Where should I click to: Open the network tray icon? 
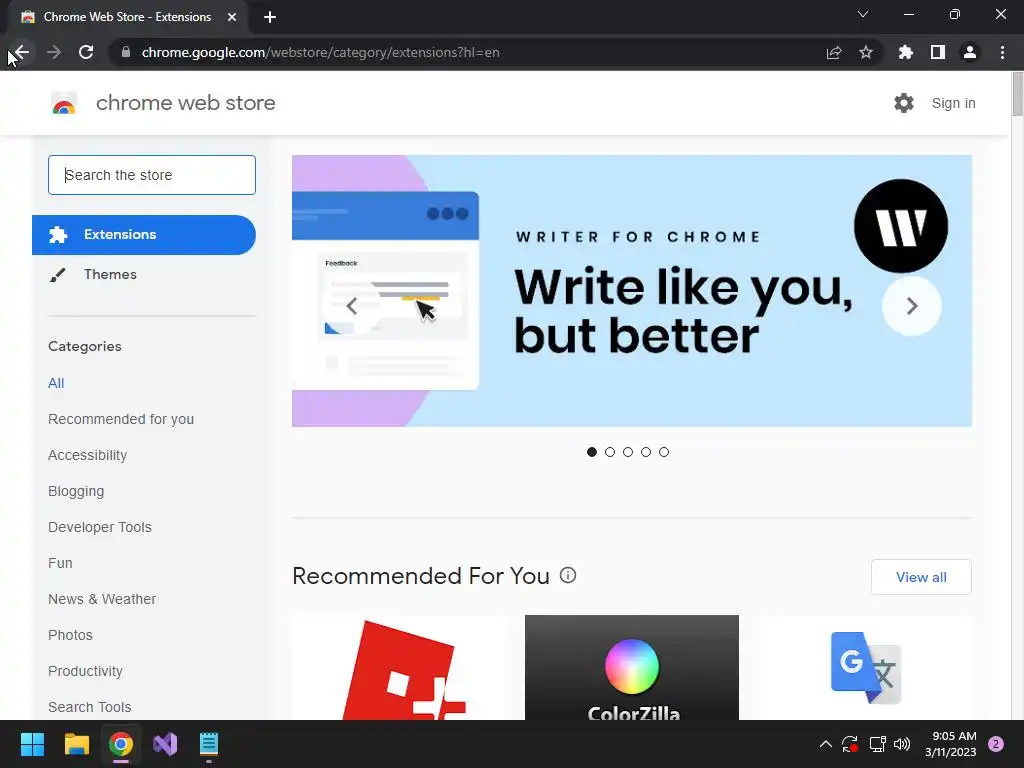point(877,744)
